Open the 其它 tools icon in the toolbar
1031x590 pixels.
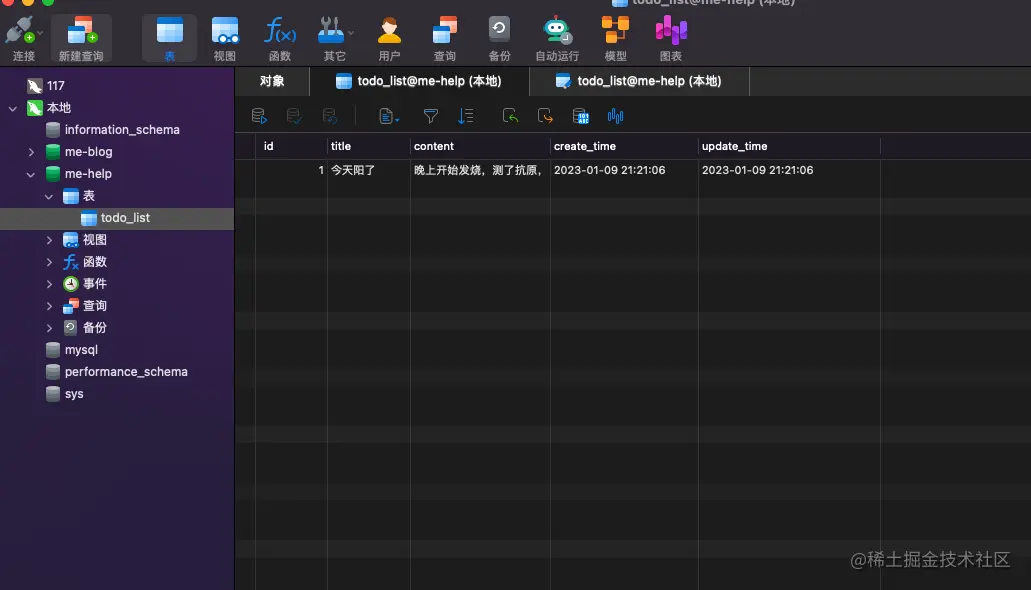[332, 39]
